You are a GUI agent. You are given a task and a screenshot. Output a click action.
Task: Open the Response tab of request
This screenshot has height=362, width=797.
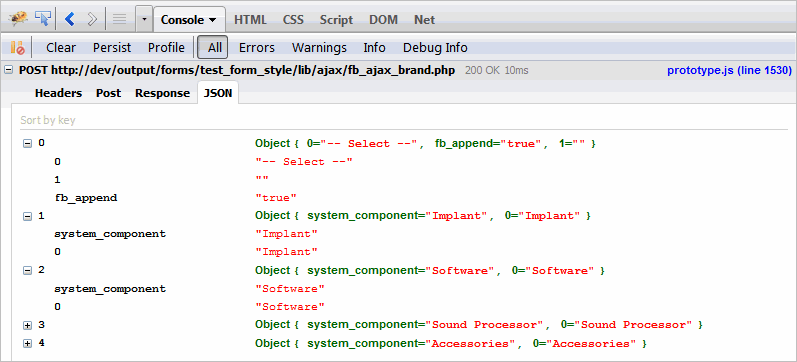click(163, 93)
